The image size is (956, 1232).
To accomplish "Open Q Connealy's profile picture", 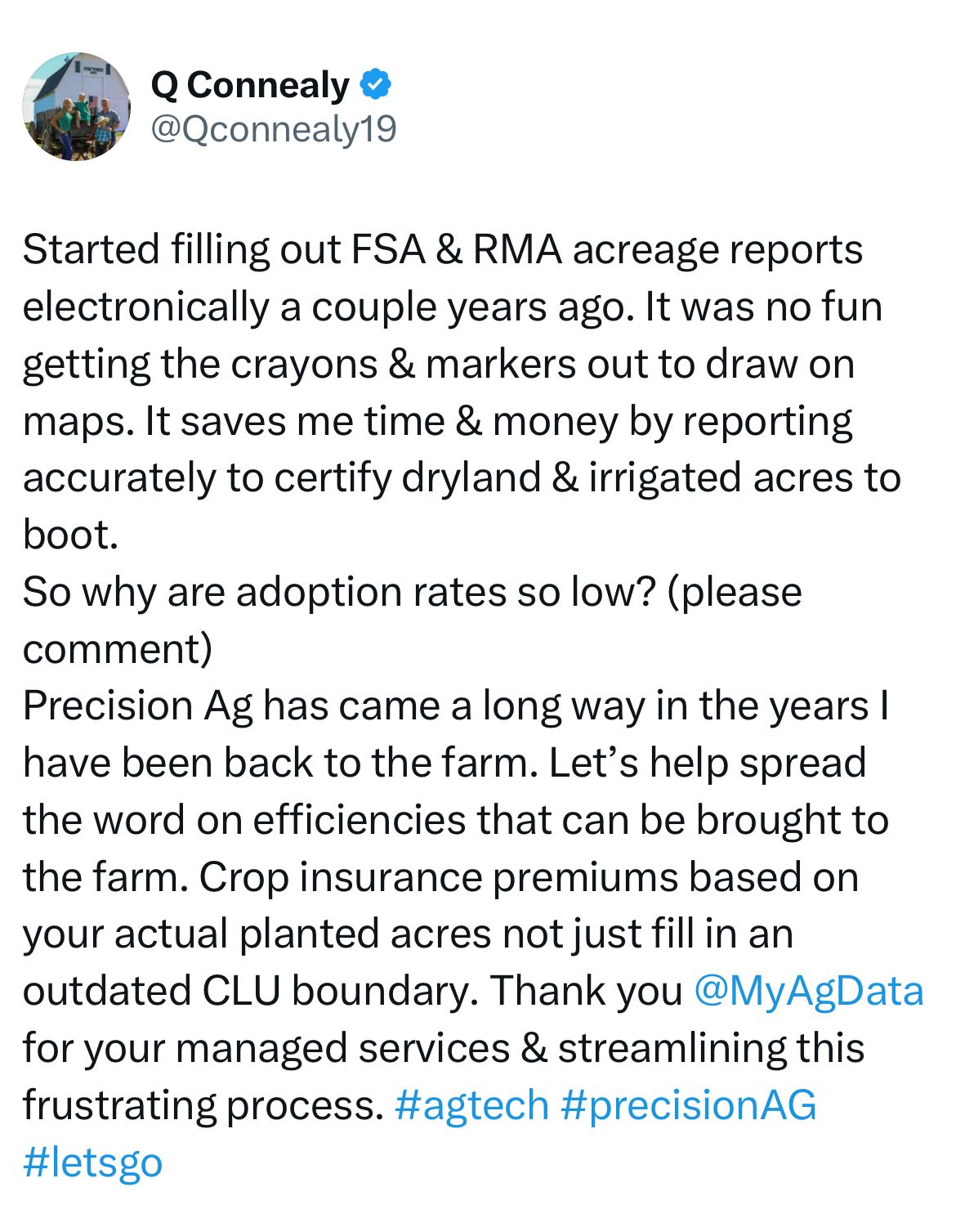I will click(76, 106).
